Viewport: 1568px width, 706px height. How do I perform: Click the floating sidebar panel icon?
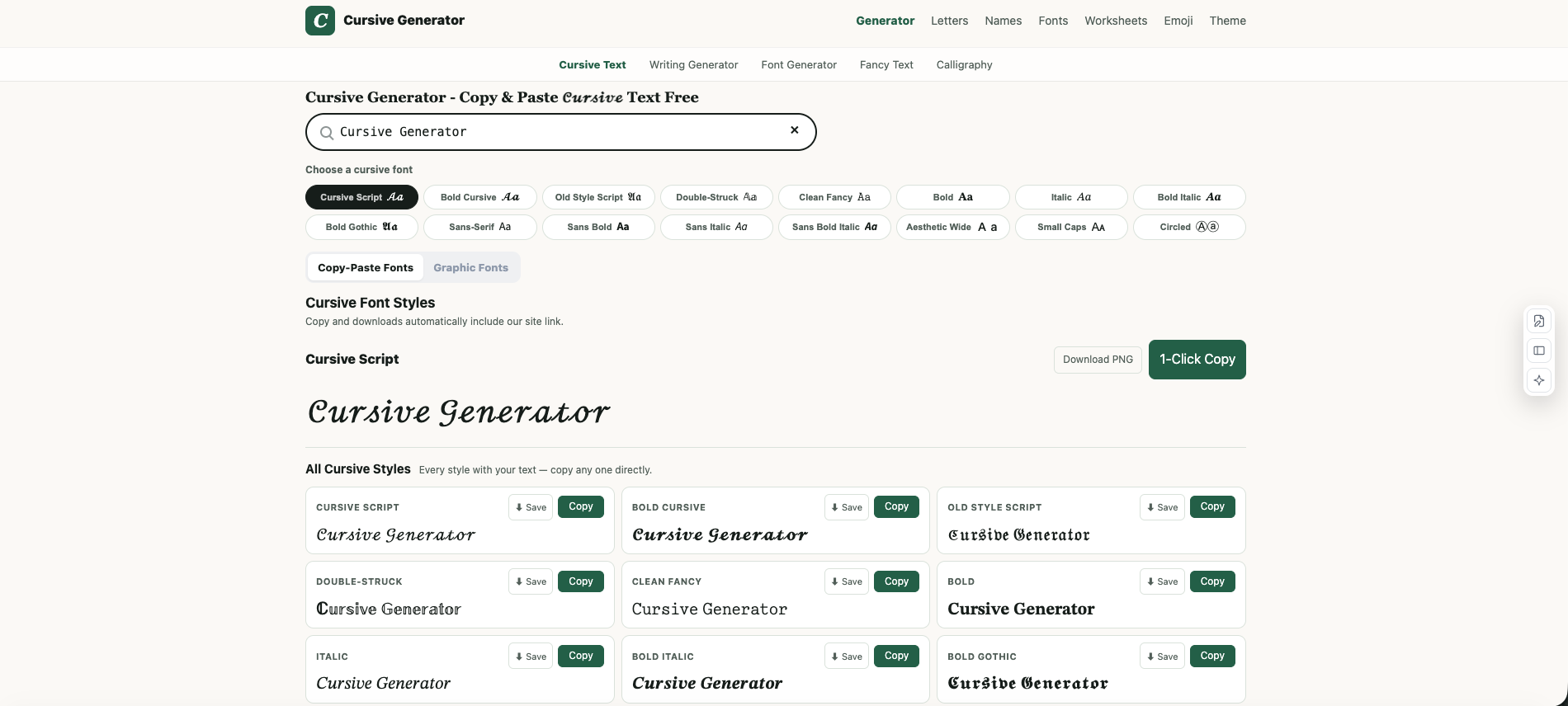click(1539, 351)
